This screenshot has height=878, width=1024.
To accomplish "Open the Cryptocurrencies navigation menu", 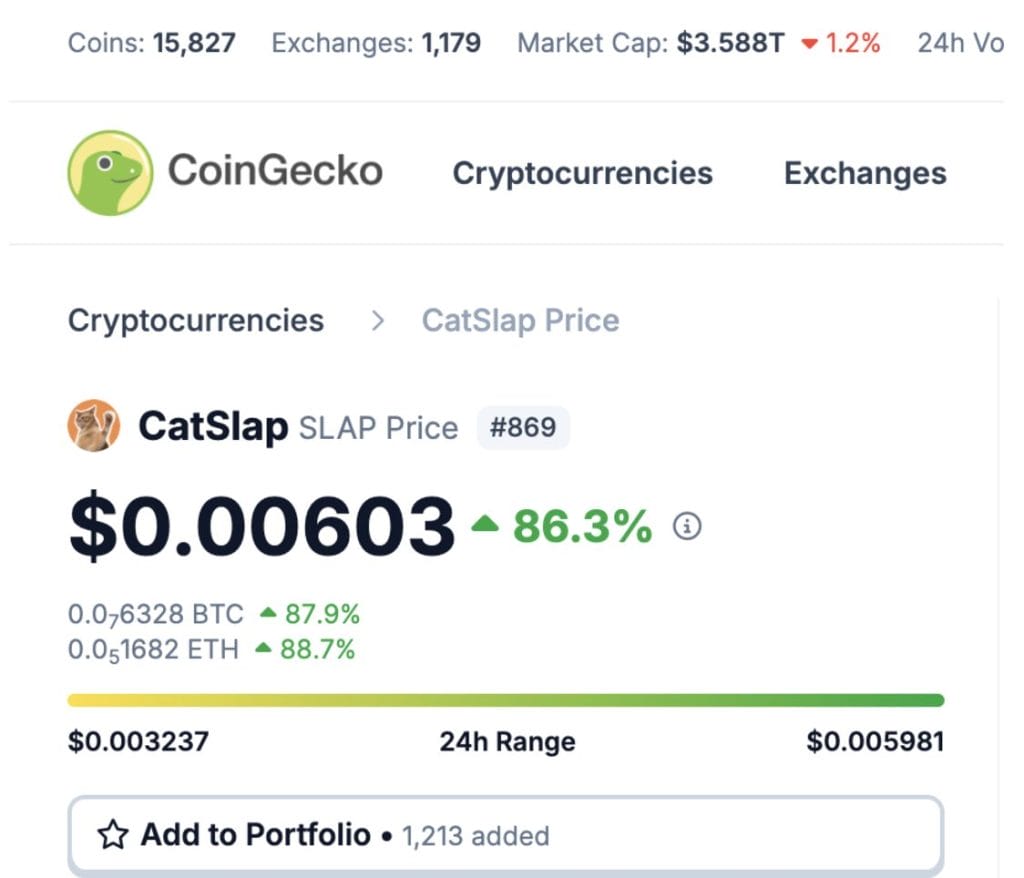I will [x=583, y=173].
